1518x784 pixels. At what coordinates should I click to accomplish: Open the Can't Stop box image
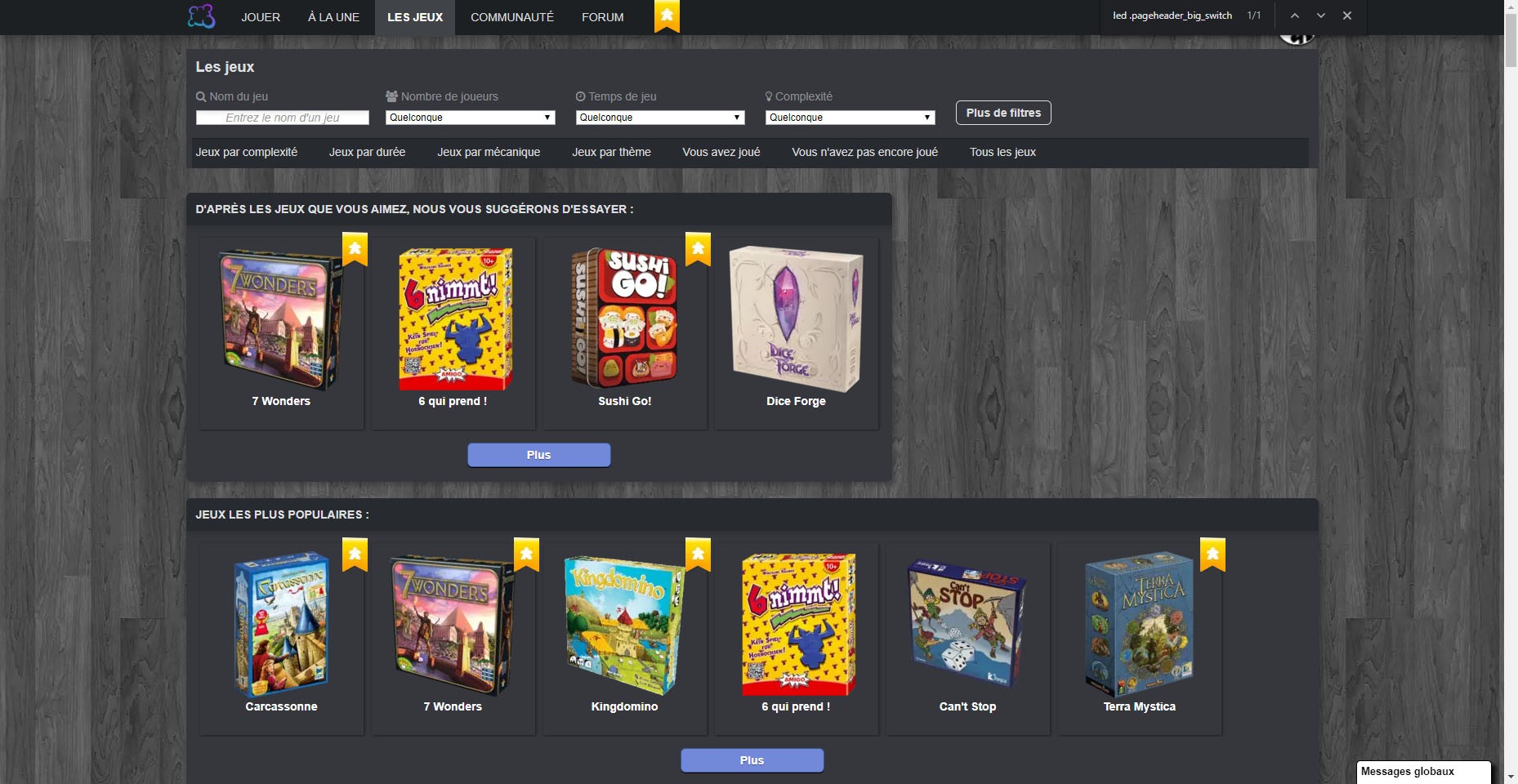click(967, 623)
